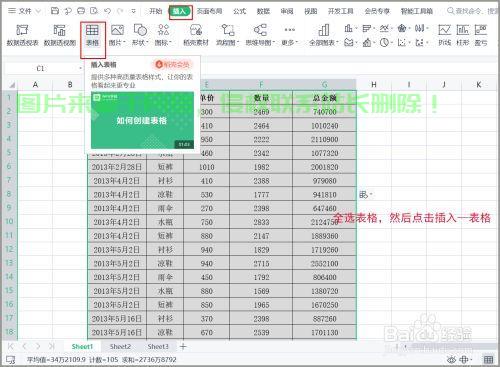This screenshot has height=367, width=500.
Task: Click cell with value 1701130
Action: pyautogui.click(x=324, y=332)
